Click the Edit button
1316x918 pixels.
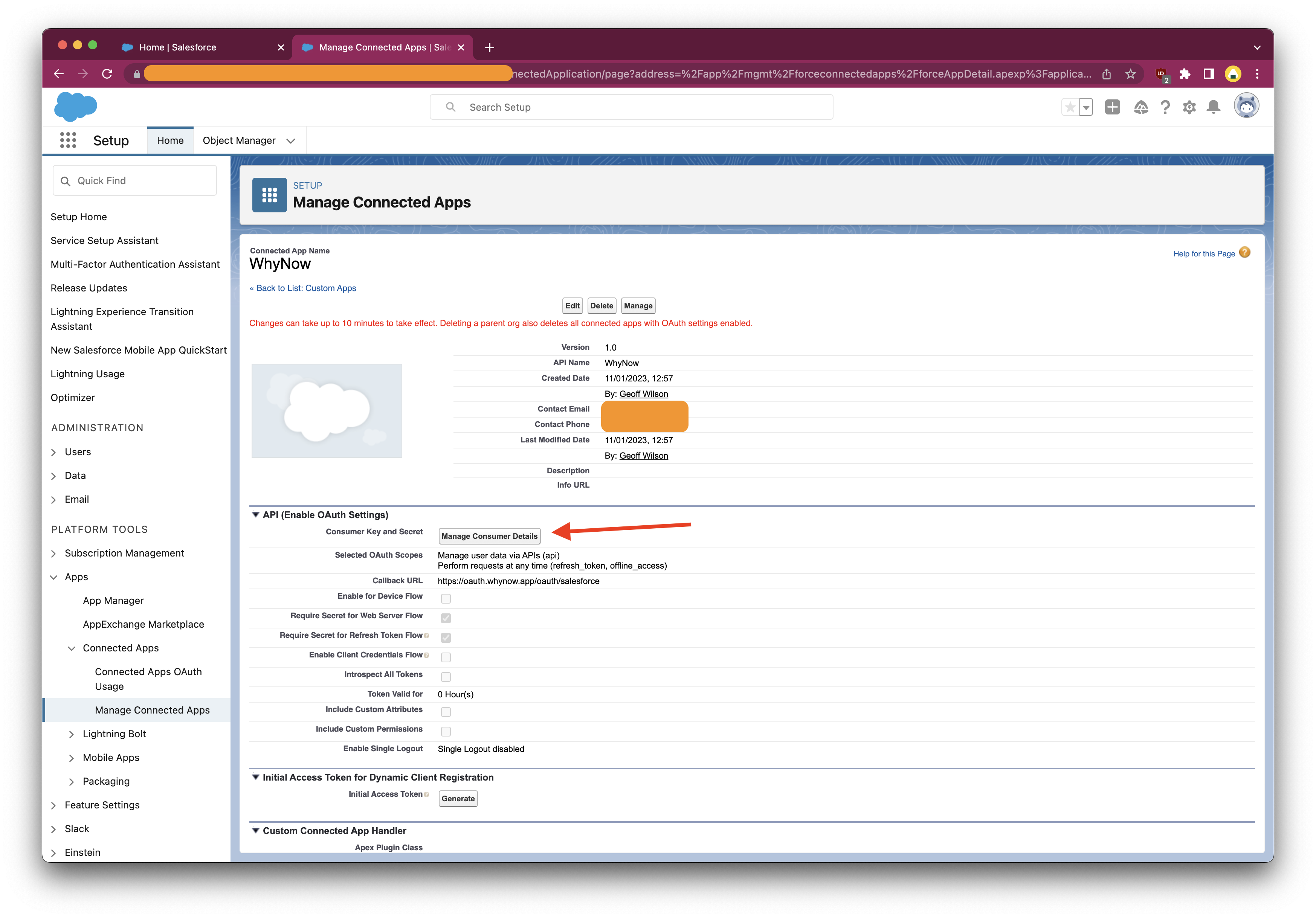(x=572, y=306)
